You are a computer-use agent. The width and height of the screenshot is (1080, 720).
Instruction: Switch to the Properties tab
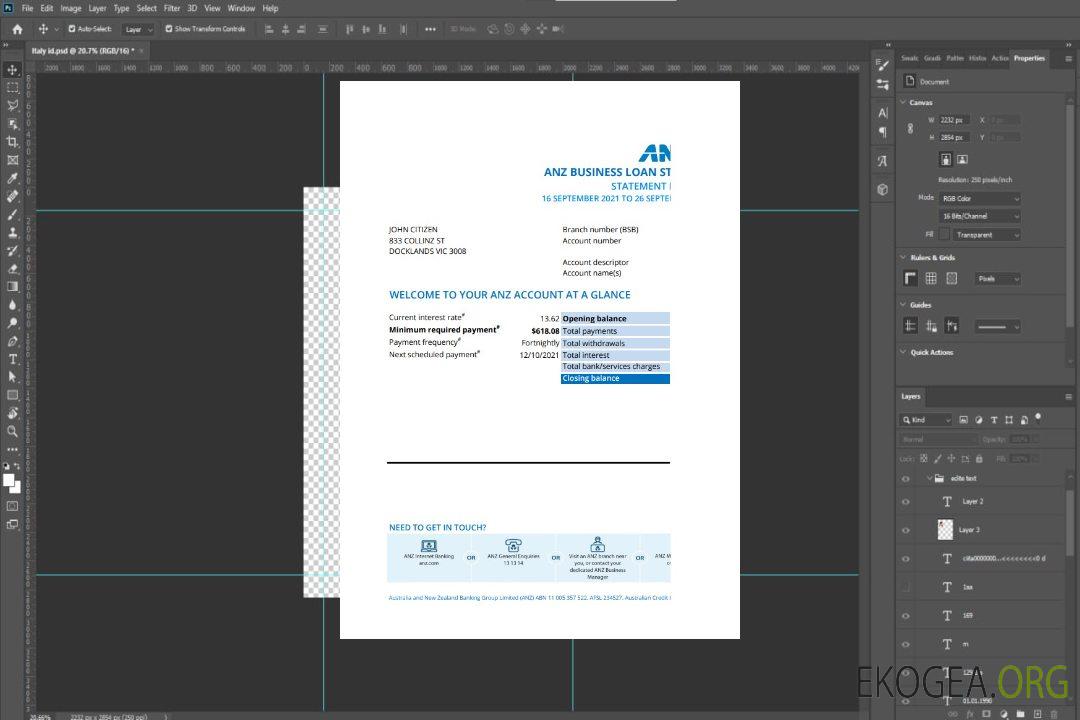(x=1029, y=58)
